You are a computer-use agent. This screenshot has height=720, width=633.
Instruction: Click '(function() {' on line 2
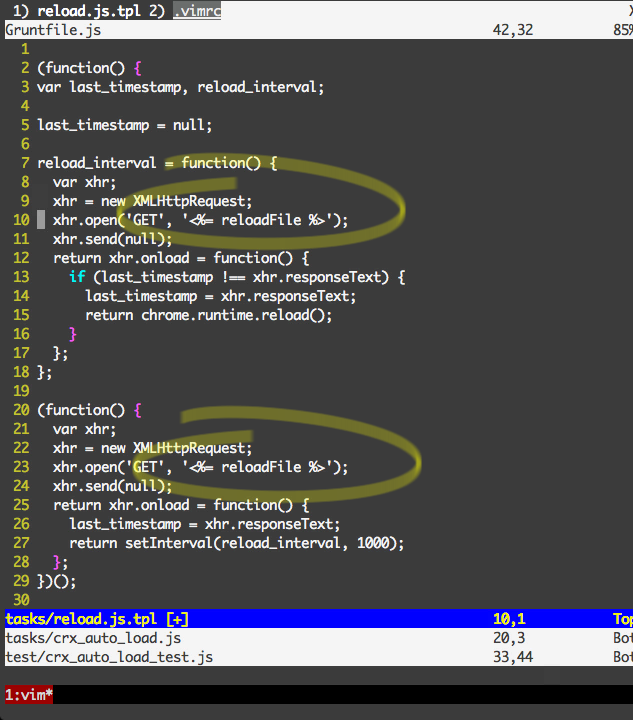coord(89,68)
